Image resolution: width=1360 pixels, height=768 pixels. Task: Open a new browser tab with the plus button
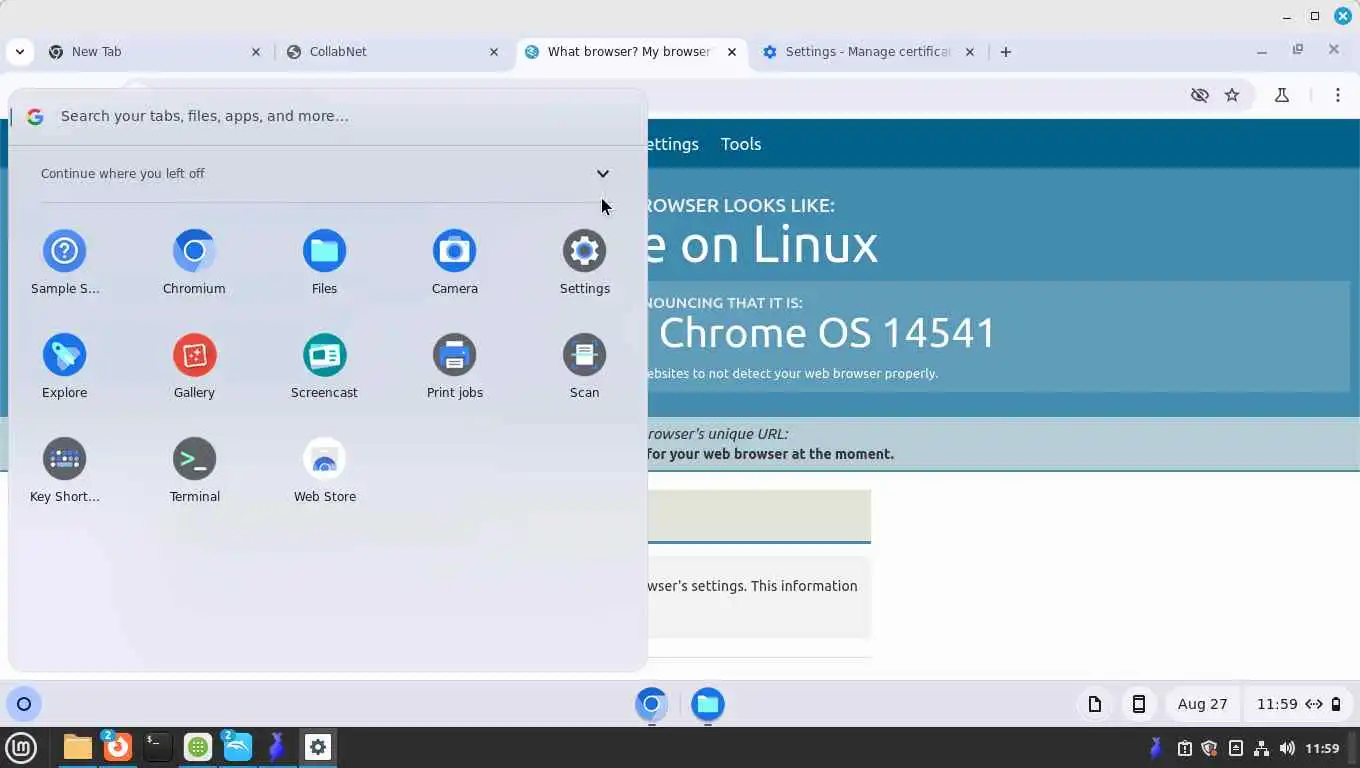[1006, 52]
